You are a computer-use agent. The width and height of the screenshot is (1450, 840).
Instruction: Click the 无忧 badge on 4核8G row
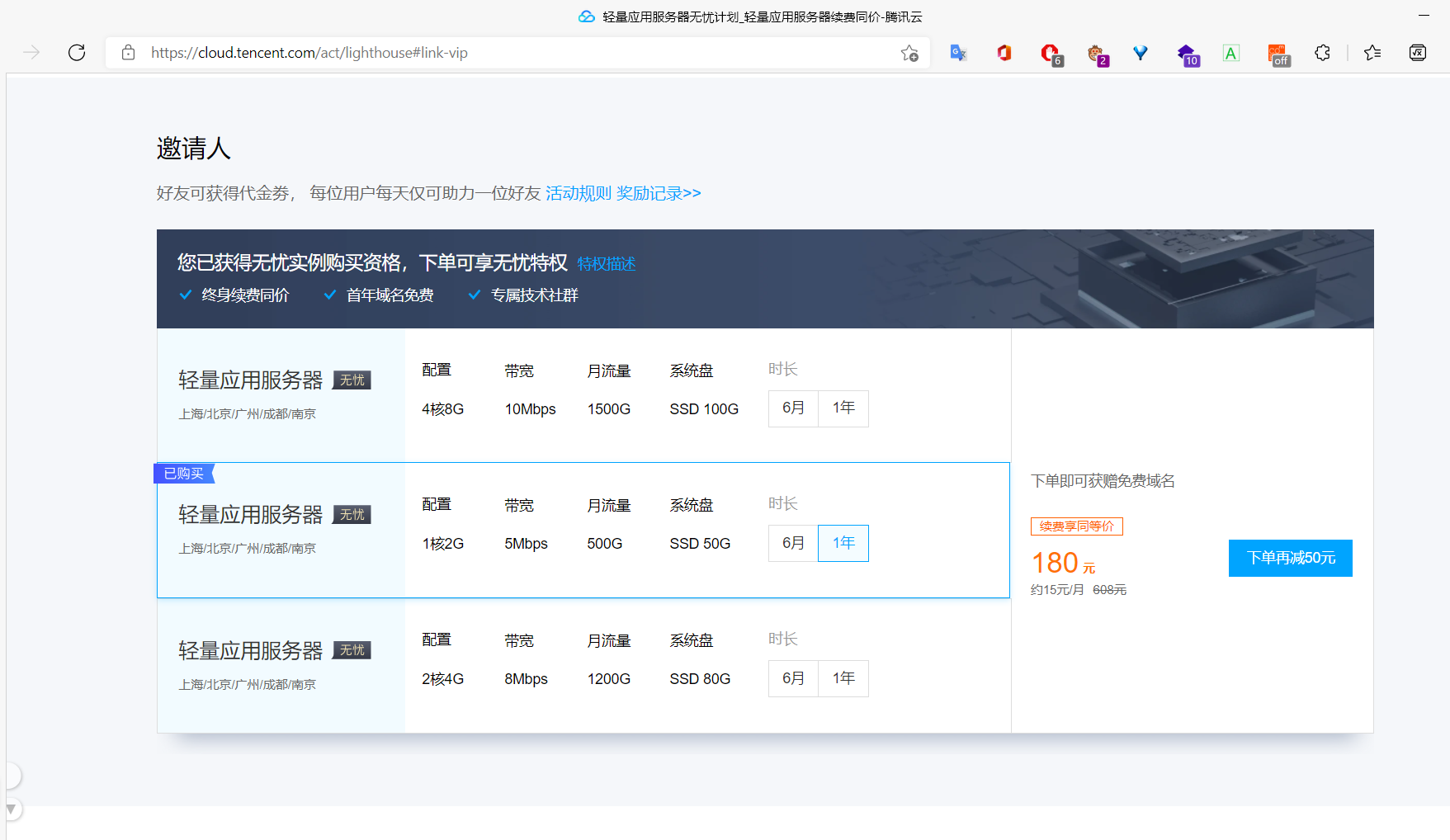click(x=352, y=380)
